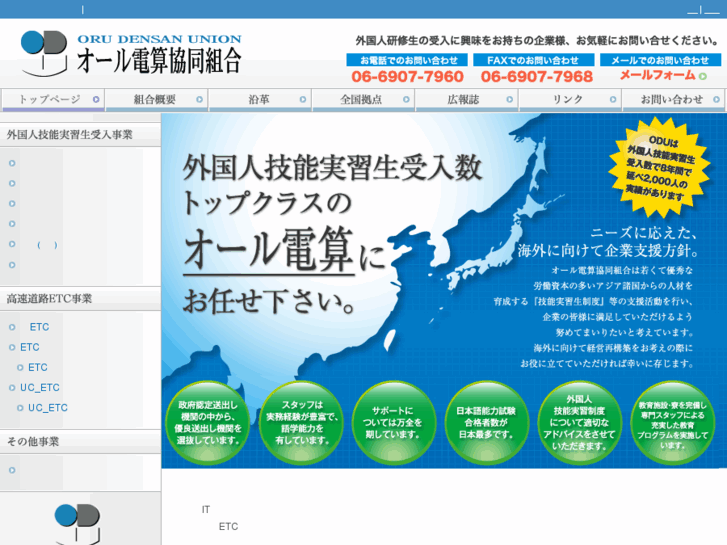The height and width of the screenshot is (545, 727).
Task: Click the green 外国人技能実習制度 circle
Action: pyautogui.click(x=580, y=423)
